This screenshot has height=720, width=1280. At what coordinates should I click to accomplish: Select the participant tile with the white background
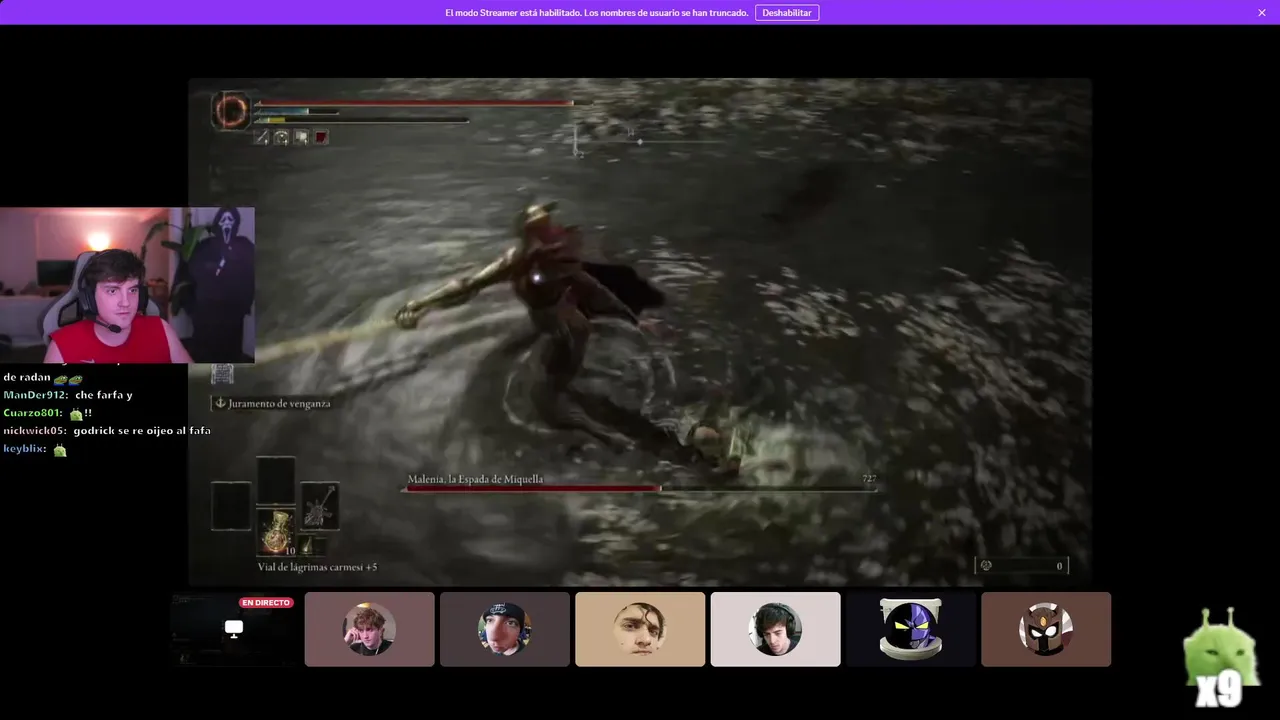coord(775,629)
